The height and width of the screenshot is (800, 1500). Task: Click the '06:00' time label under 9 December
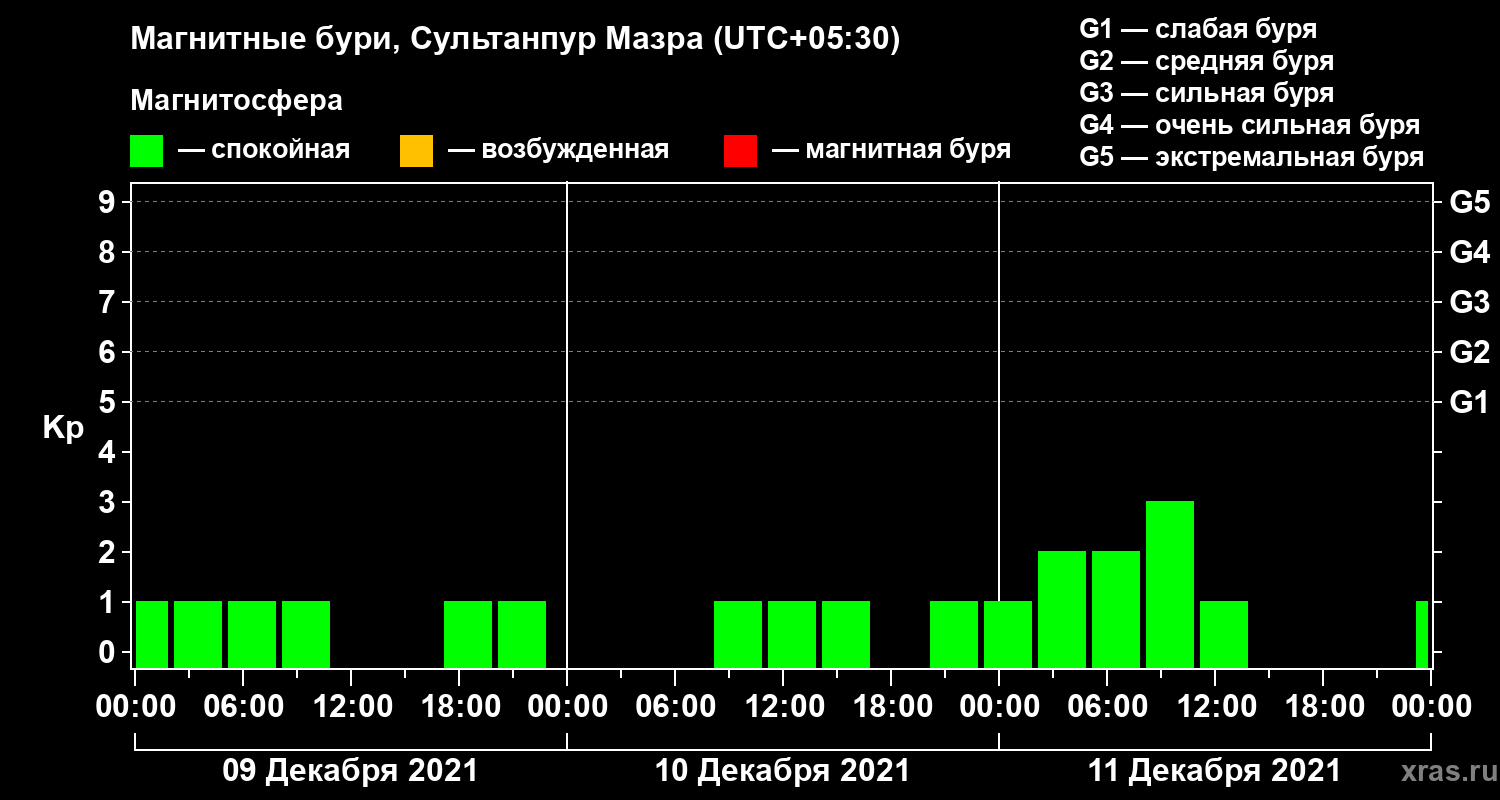point(243,707)
